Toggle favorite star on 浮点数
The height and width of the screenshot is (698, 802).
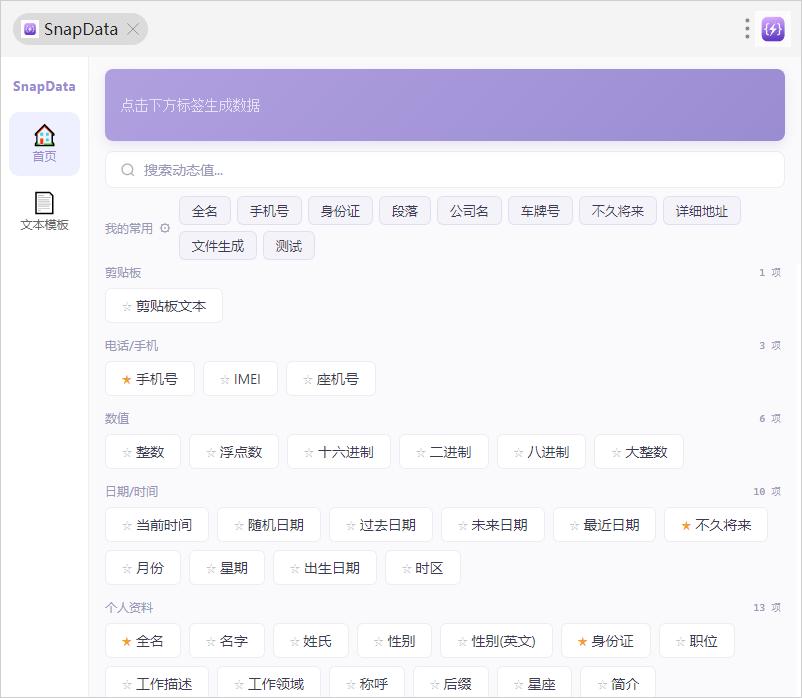pos(211,453)
